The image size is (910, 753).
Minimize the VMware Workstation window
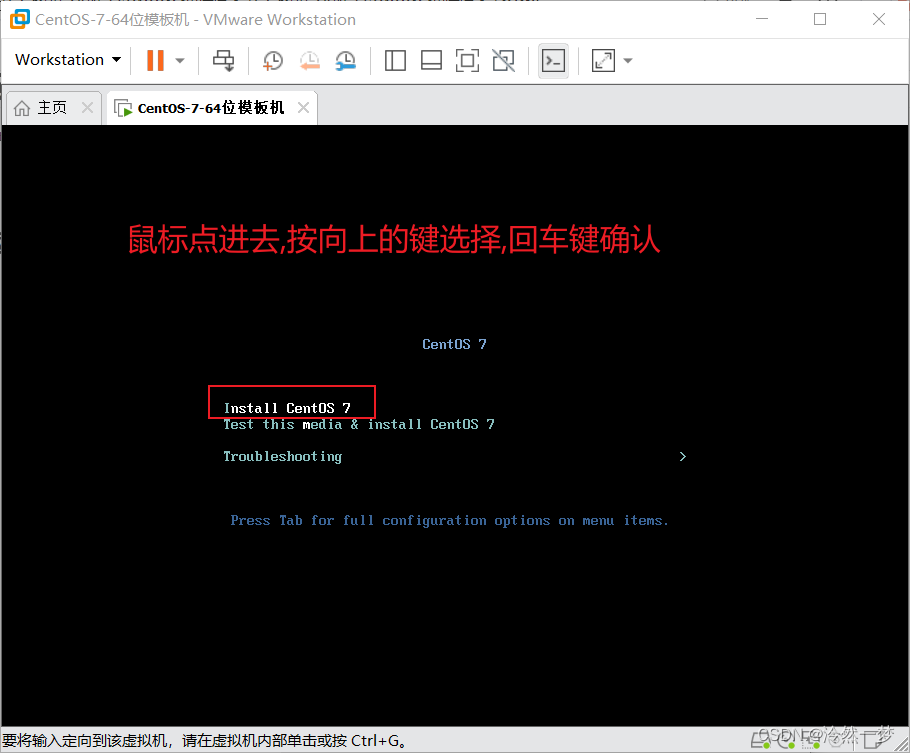pyautogui.click(x=762, y=19)
